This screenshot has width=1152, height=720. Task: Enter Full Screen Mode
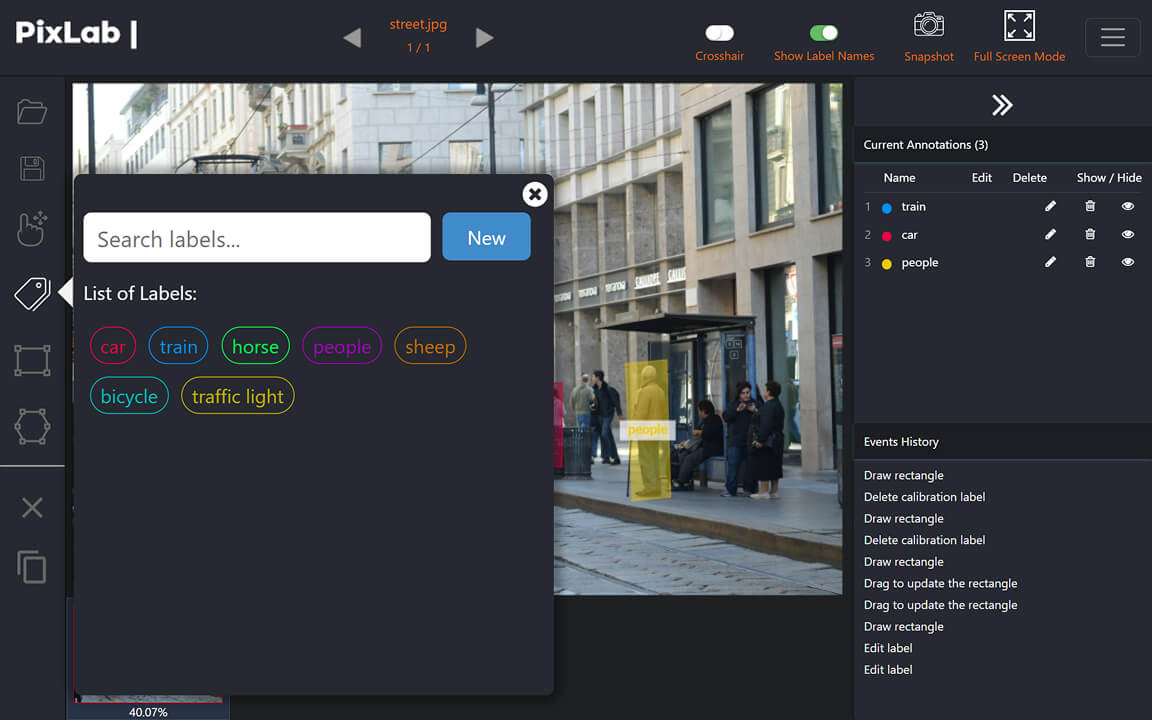point(1019,27)
